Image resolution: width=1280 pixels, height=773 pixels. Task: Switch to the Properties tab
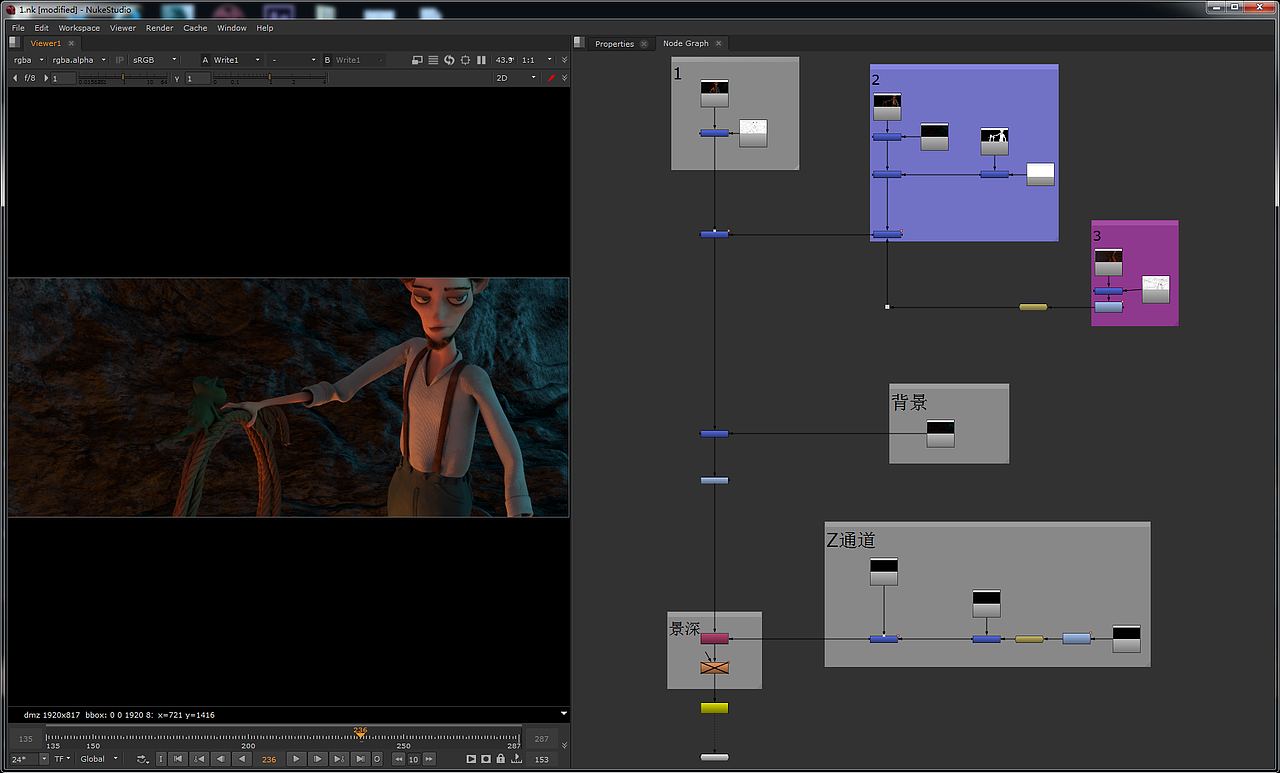click(x=614, y=44)
